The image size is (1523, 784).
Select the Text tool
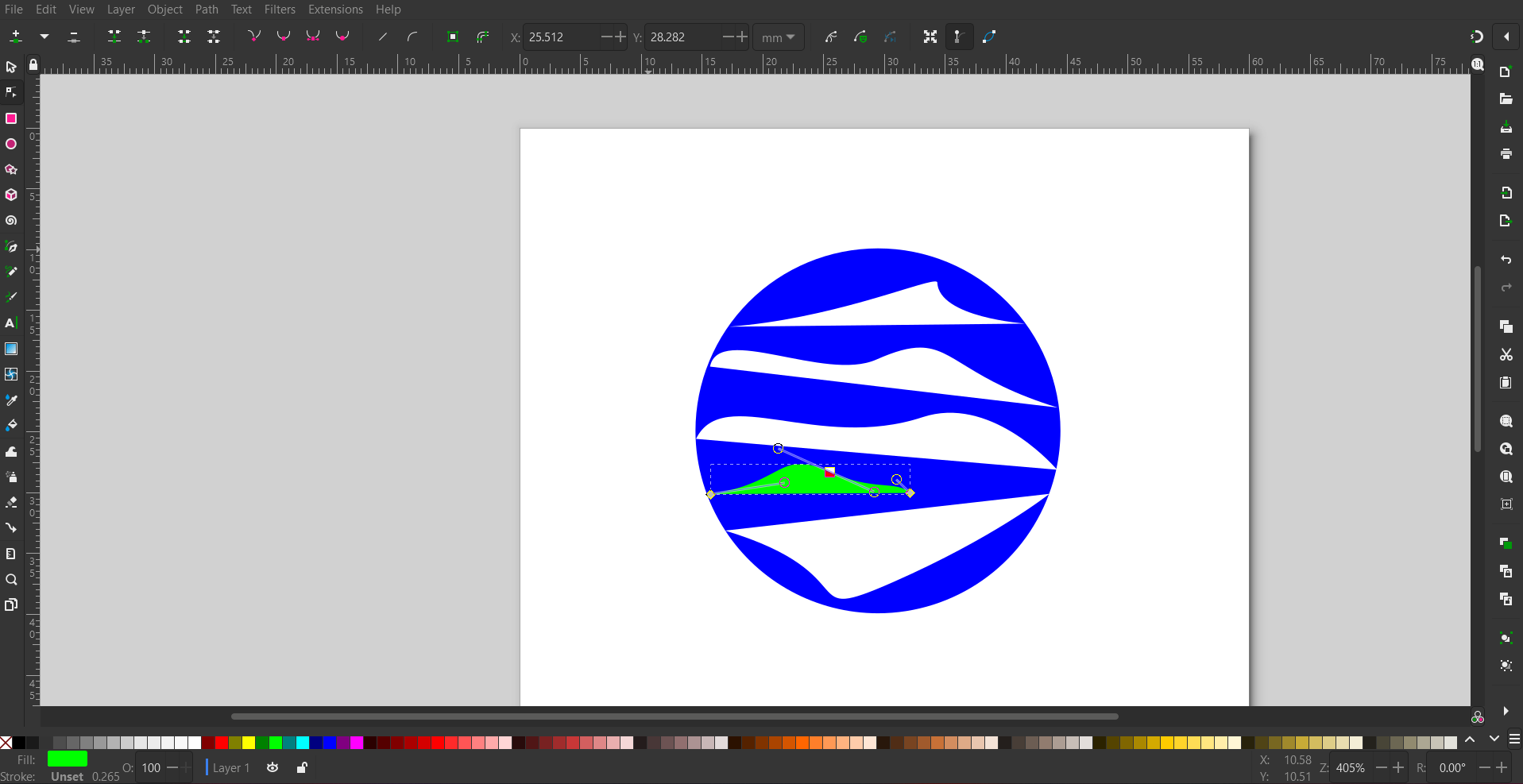click(x=11, y=323)
